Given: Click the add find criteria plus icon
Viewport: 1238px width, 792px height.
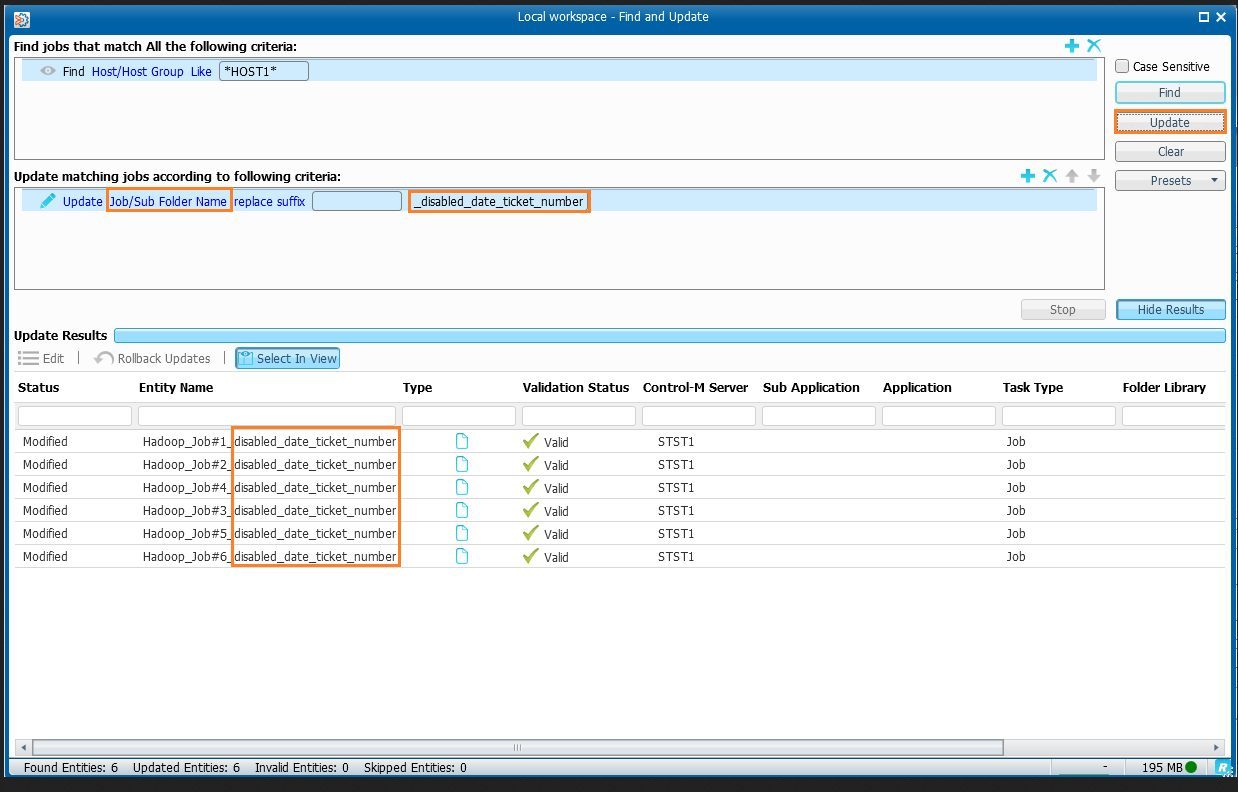Looking at the screenshot, I should pyautogui.click(x=1072, y=46).
